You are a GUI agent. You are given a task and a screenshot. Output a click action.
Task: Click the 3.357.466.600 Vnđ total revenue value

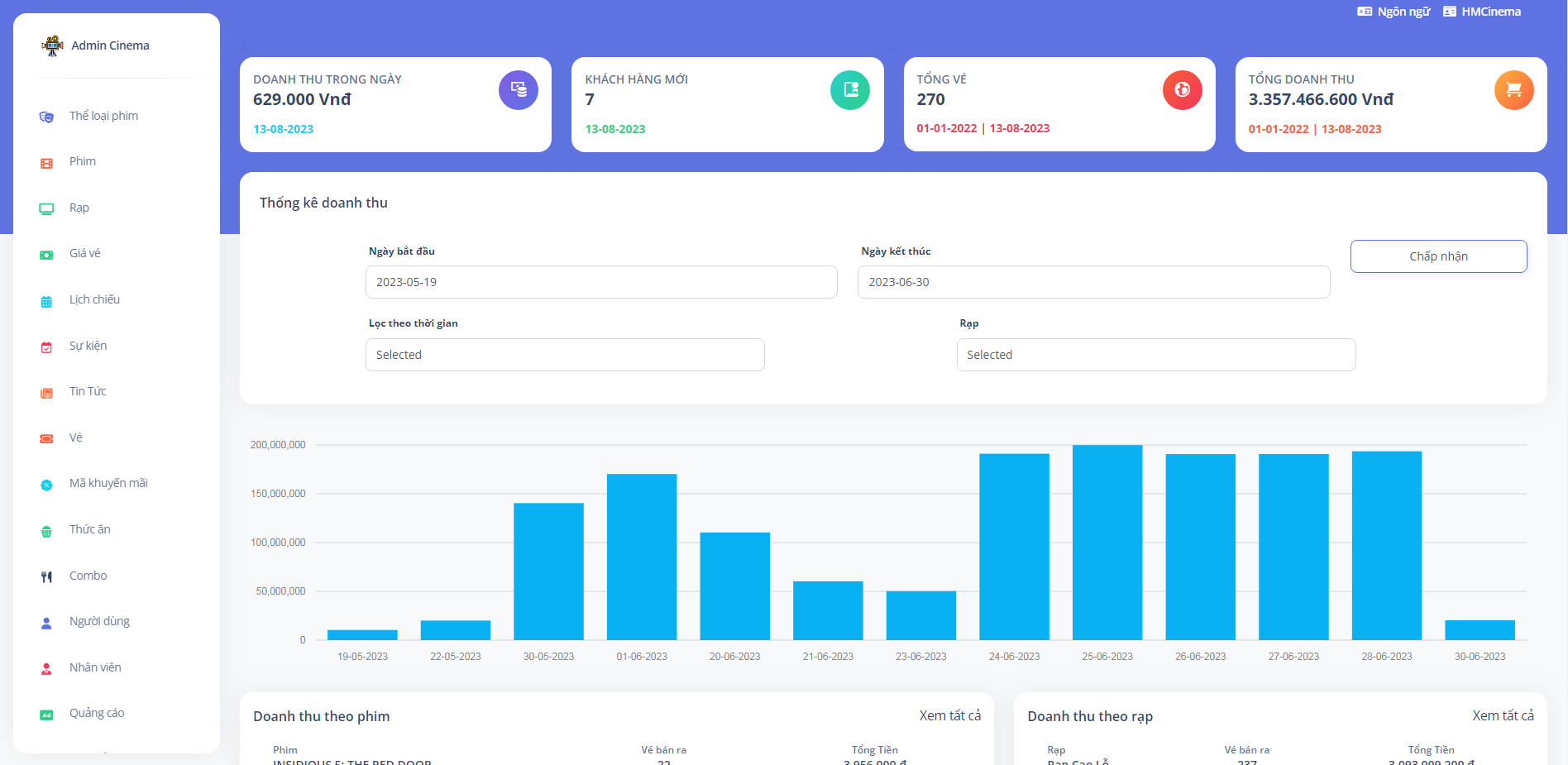1321,99
